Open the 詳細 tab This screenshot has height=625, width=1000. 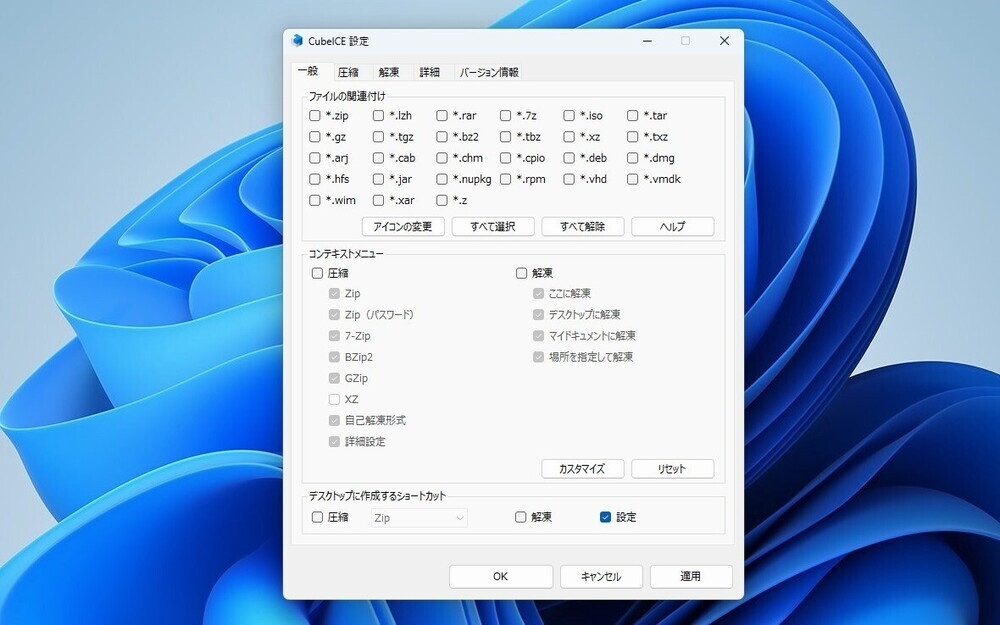pyautogui.click(x=430, y=72)
